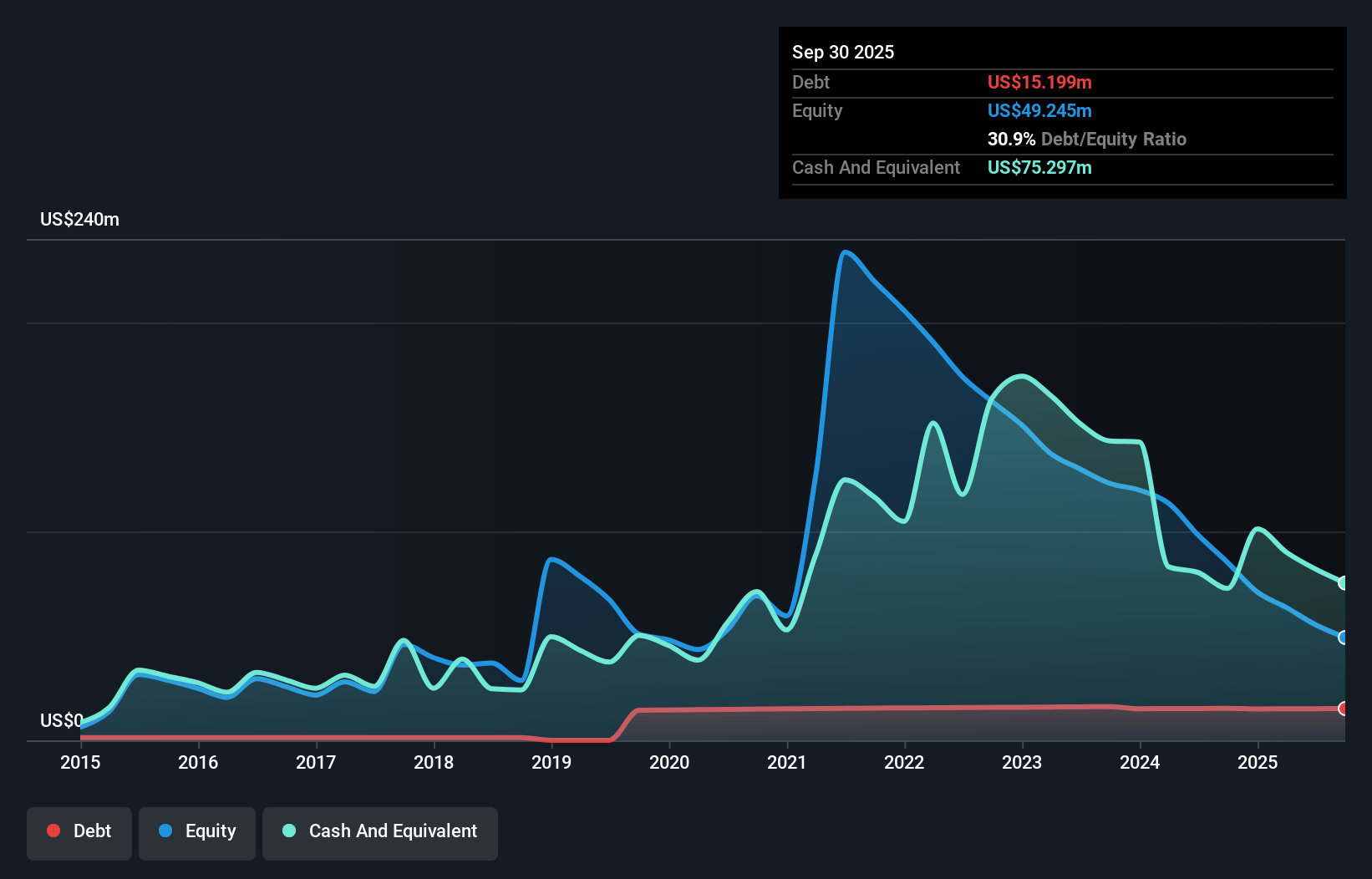Click the Sep 30 2025 tooltip header
Viewport: 1372px width, 879px height.
coord(843,52)
